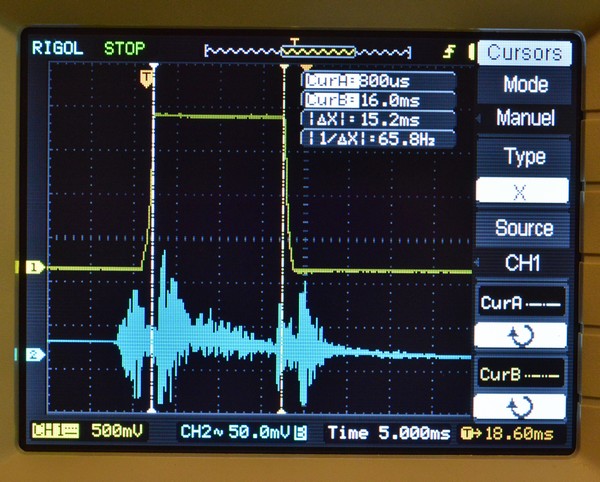Click the RIGOL logo in top-left corner
This screenshot has height=482, width=600.
point(57,48)
